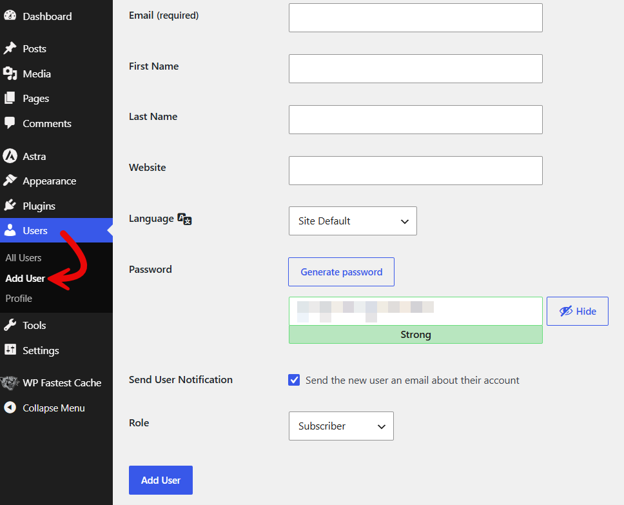Select the Users menu item
Image resolution: width=624 pixels, height=505 pixels.
pos(57,230)
